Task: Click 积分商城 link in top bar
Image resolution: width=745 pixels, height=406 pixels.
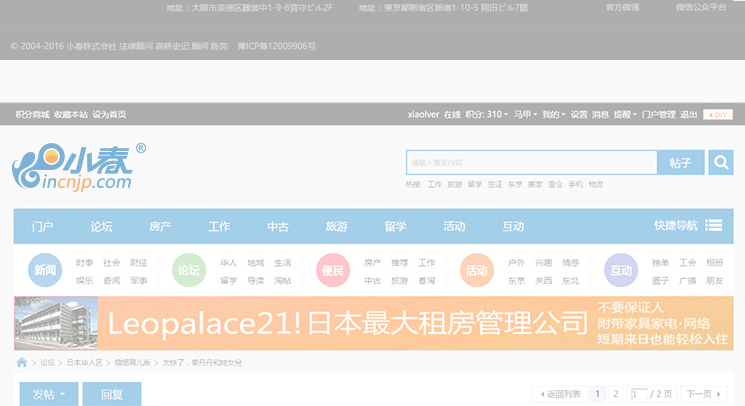Action: (x=32, y=114)
